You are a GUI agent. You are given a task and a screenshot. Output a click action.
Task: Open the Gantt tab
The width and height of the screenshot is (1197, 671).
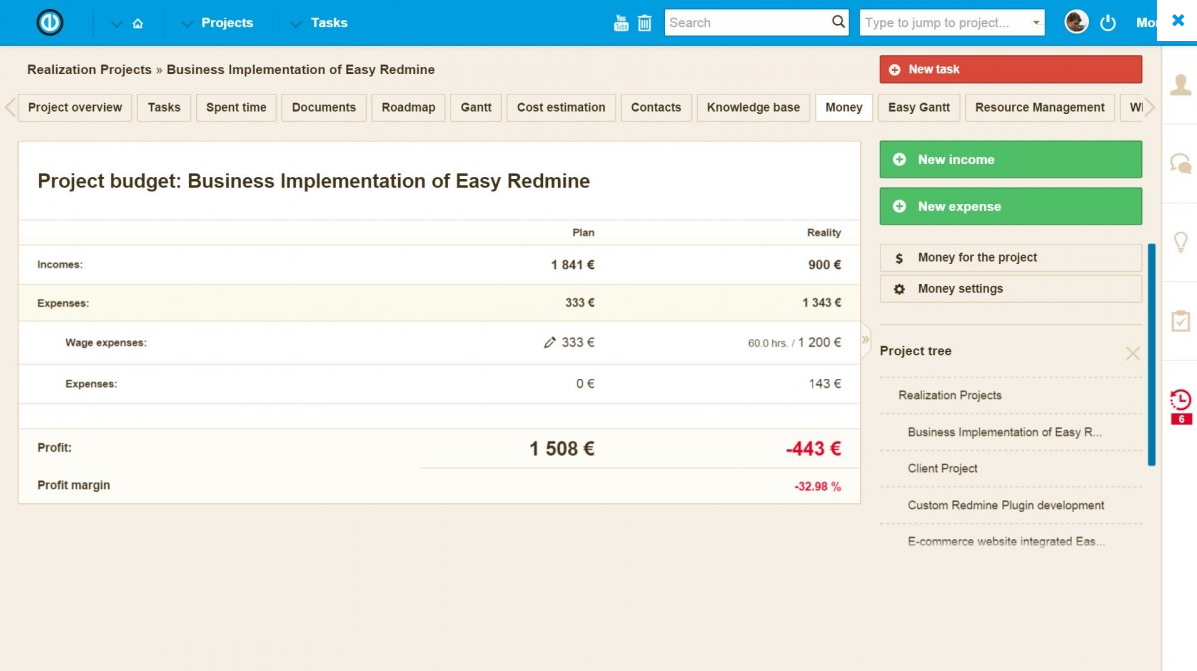point(476,108)
